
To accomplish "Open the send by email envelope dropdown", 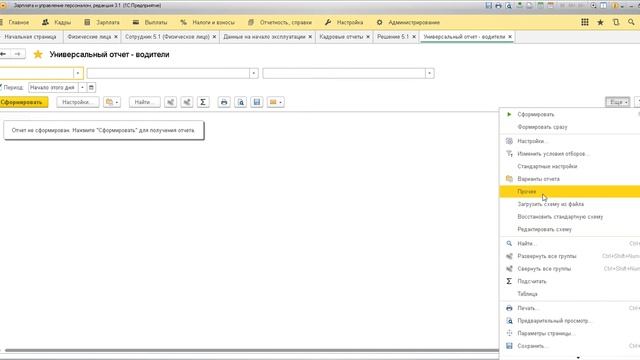I will click(276, 102).
